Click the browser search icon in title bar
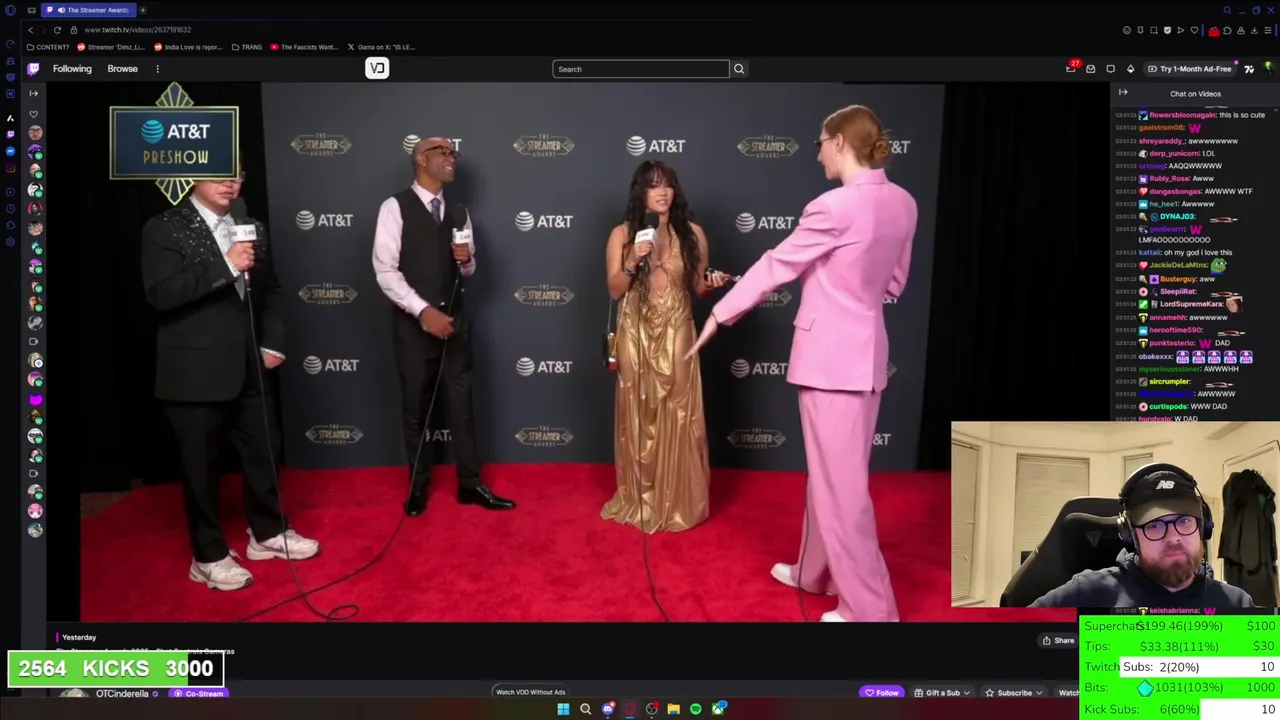 click(1227, 10)
